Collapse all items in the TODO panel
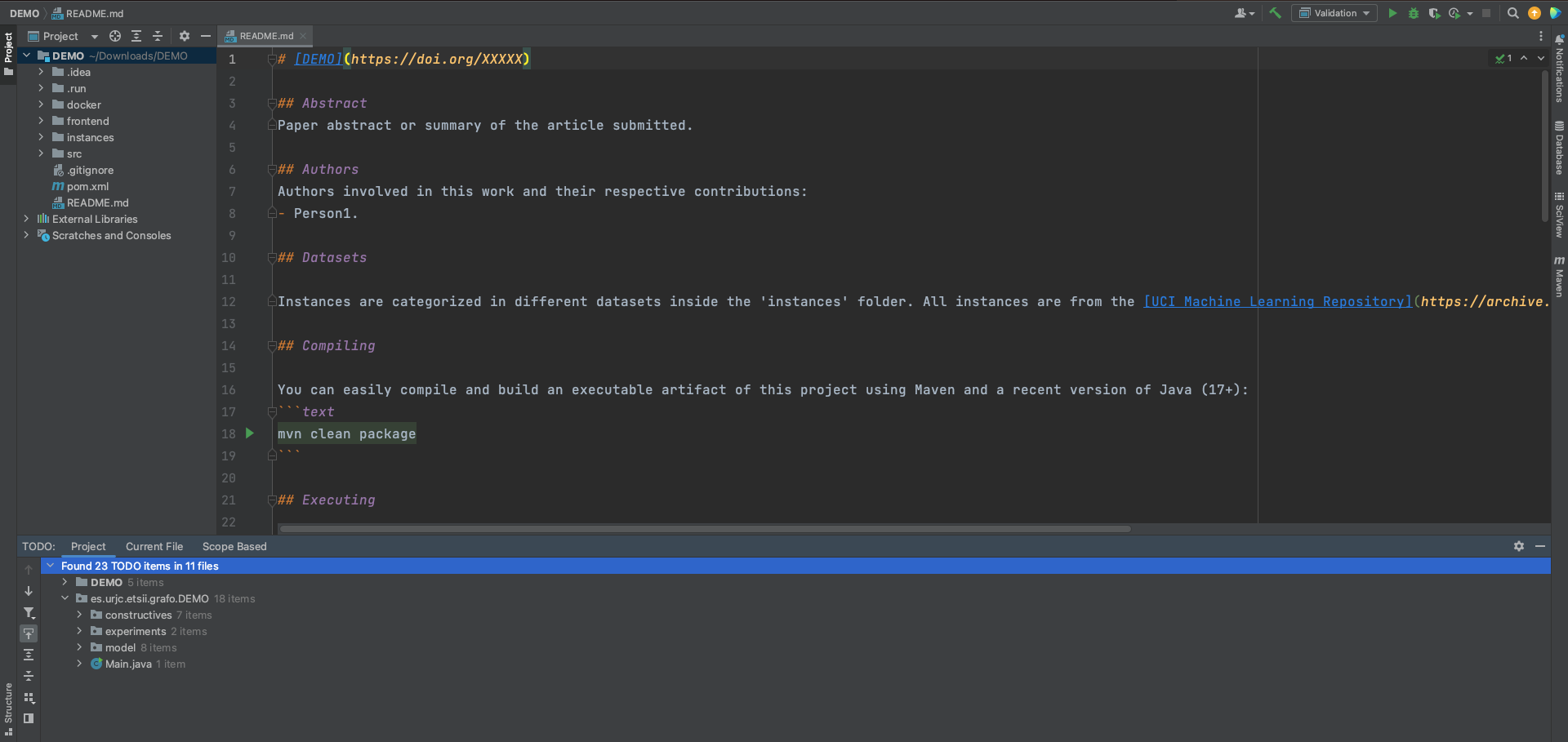 (29, 676)
